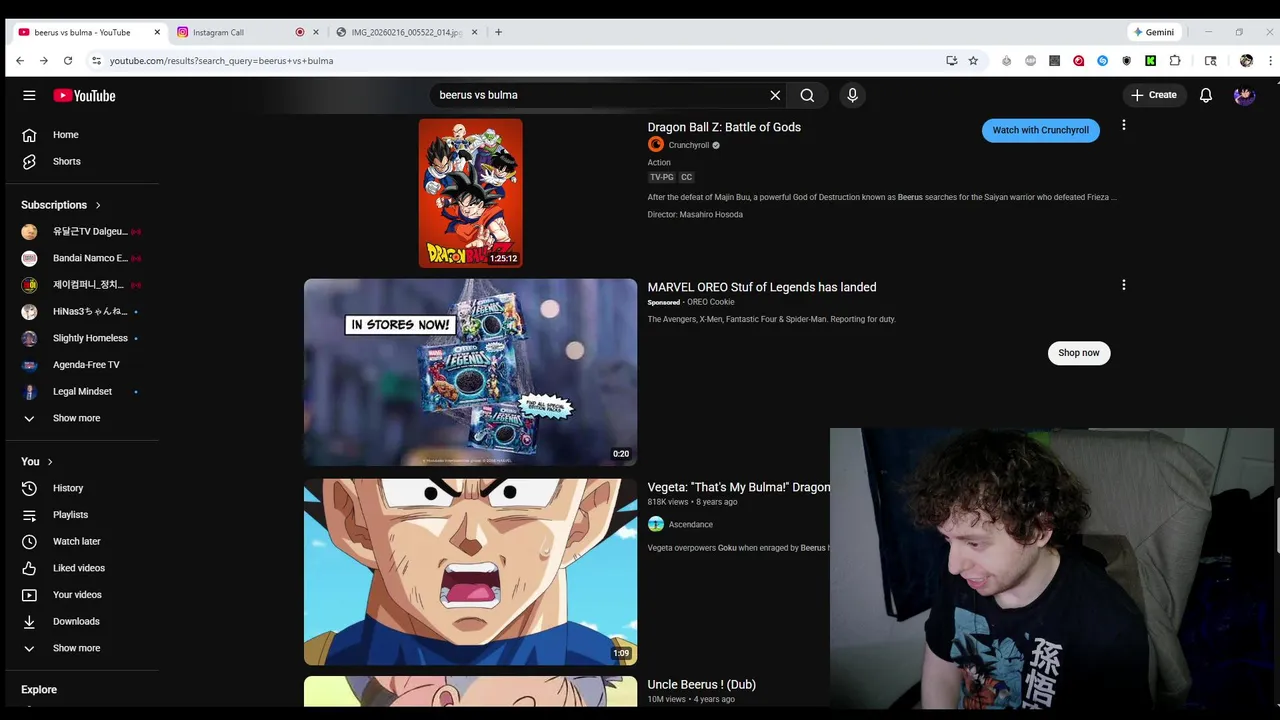Image resolution: width=1280 pixels, height=720 pixels.
Task: Open MARVEL OREO Stuf of Legends title
Action: coord(762,287)
